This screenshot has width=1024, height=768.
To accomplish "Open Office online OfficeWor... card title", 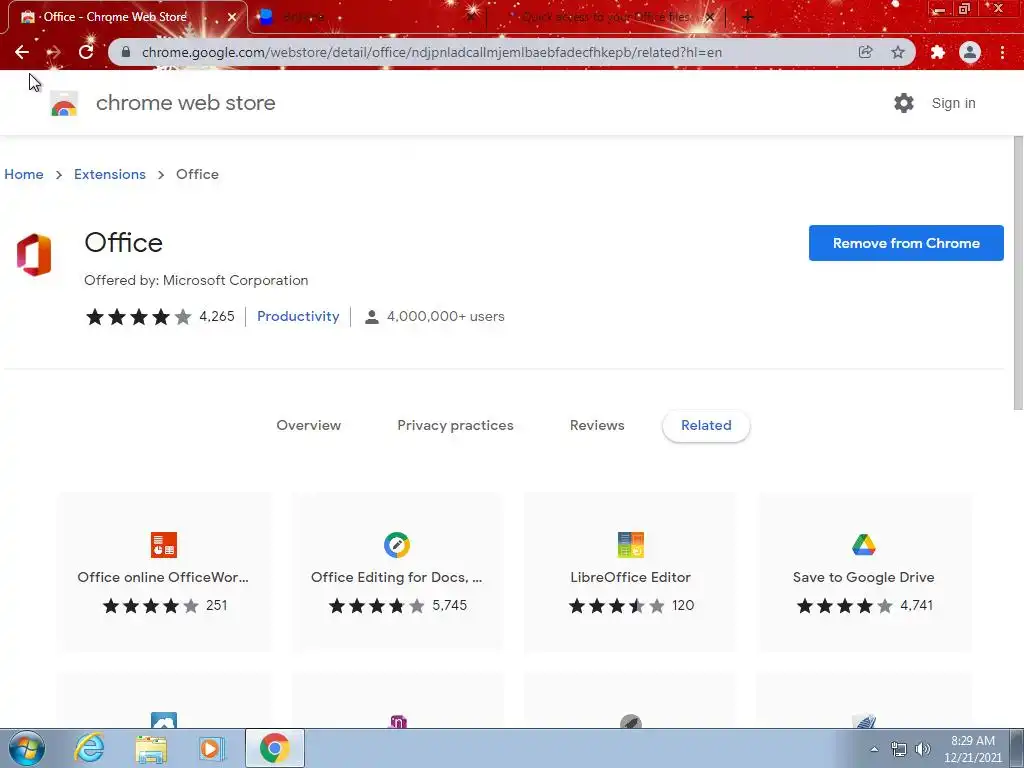I will pyautogui.click(x=163, y=577).
